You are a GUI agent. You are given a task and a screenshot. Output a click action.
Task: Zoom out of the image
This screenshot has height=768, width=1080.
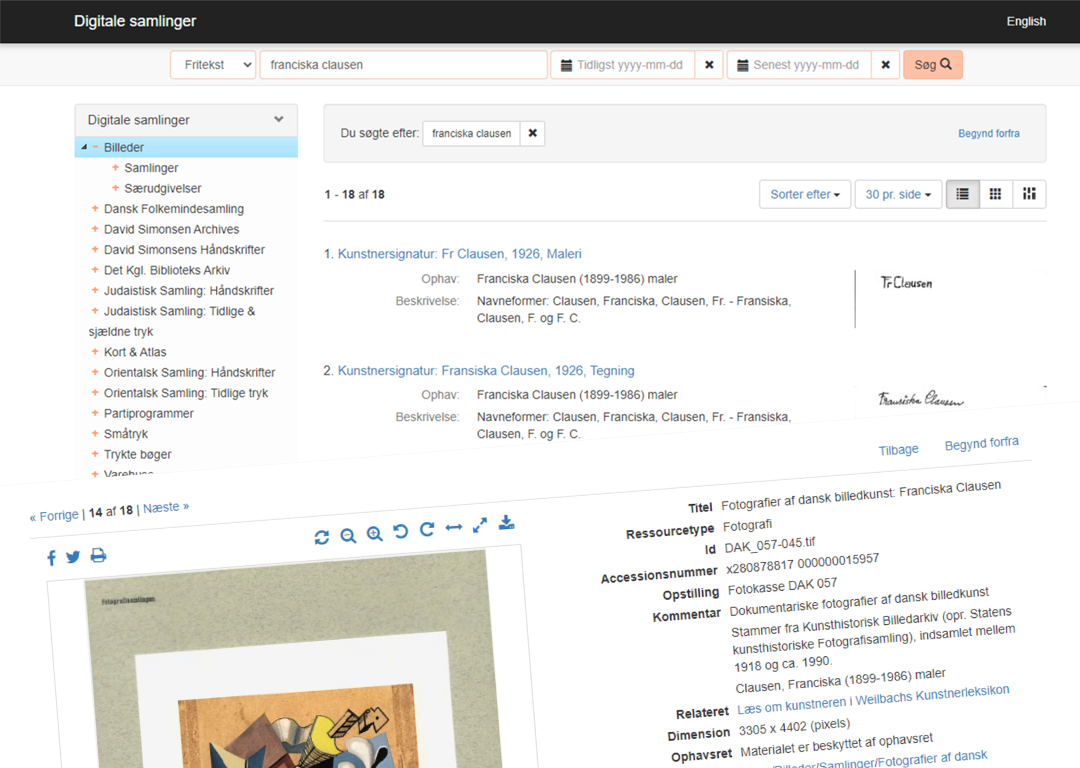[348, 535]
